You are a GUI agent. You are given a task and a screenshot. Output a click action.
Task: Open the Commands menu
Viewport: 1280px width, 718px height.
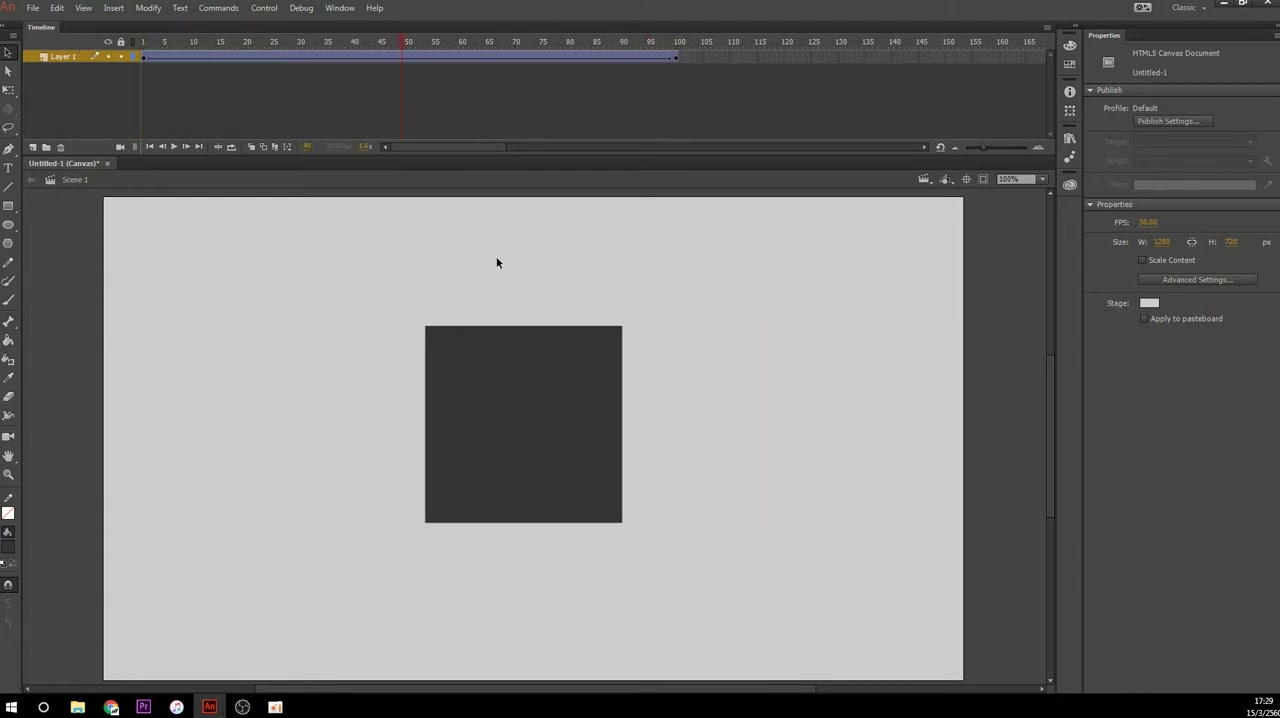[218, 8]
